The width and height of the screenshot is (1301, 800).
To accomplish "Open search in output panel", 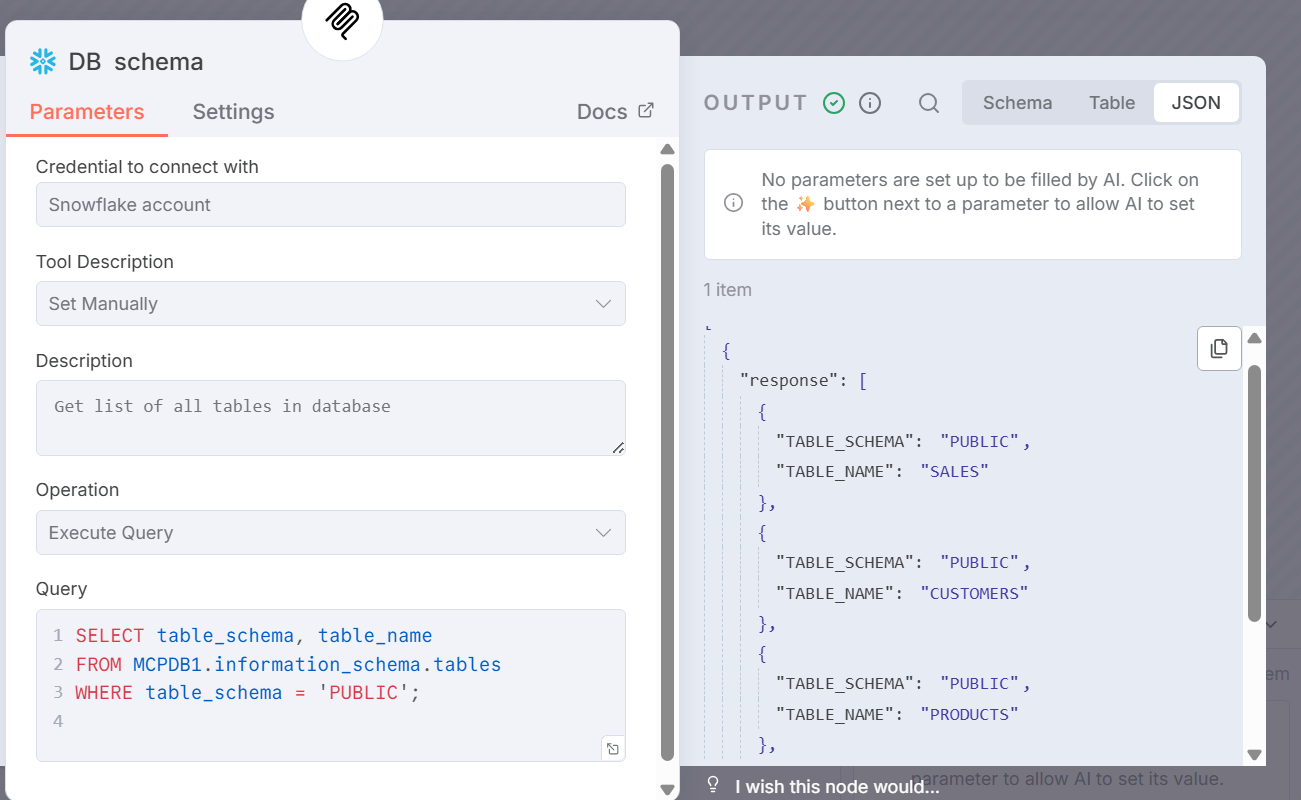I will 929,103.
